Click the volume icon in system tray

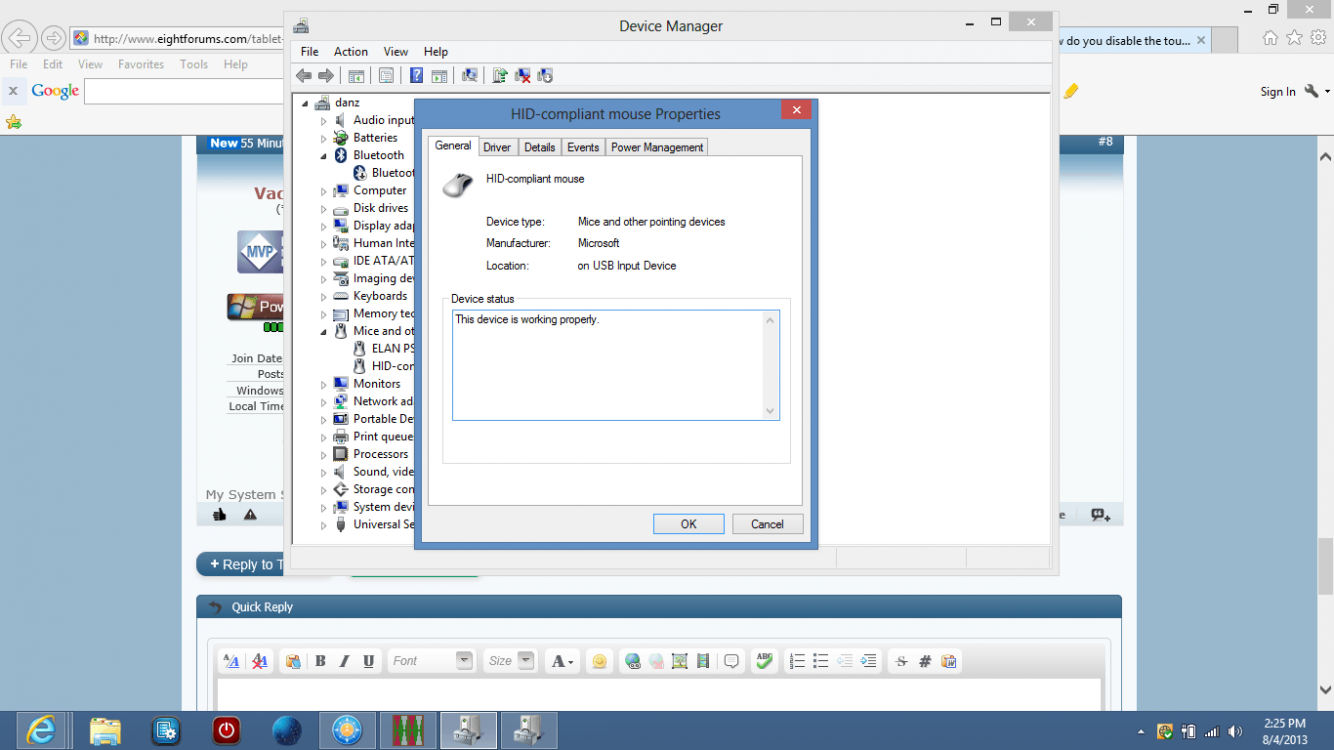coord(1235,731)
